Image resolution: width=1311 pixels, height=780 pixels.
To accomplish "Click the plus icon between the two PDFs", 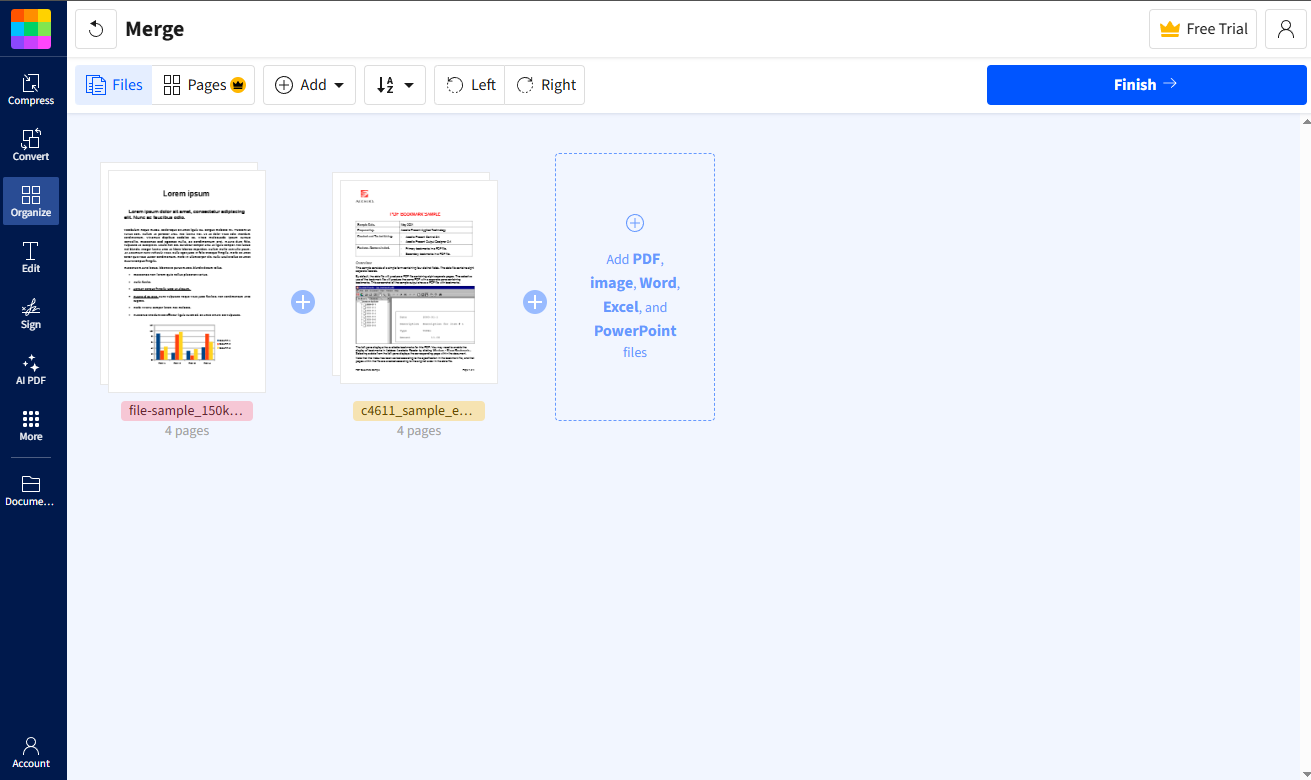I will click(303, 301).
